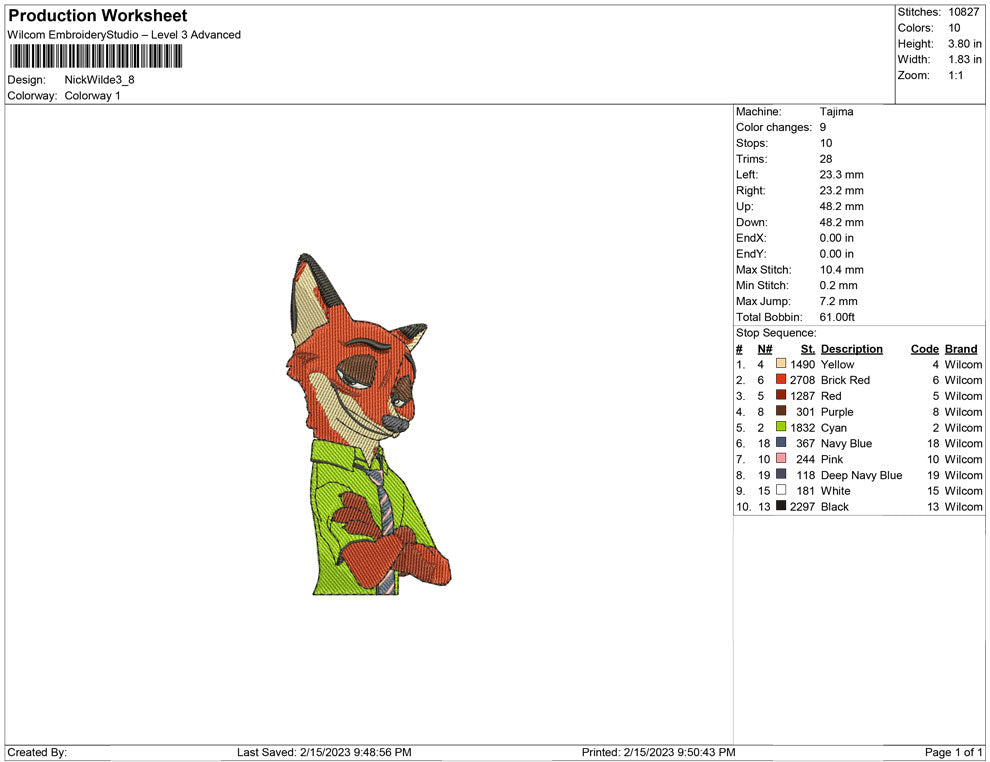Click the Brick Red thread color swatch

(x=781, y=379)
